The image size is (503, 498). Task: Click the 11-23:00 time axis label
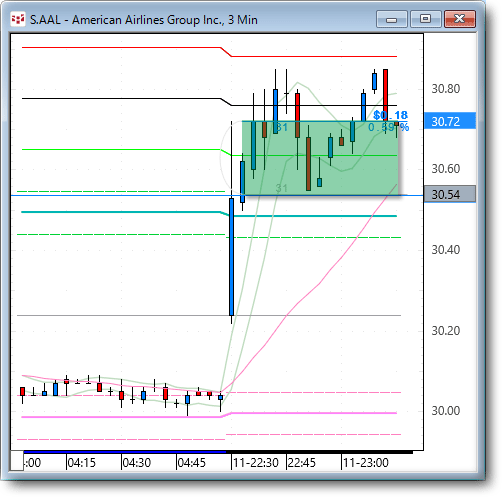(x=366, y=463)
